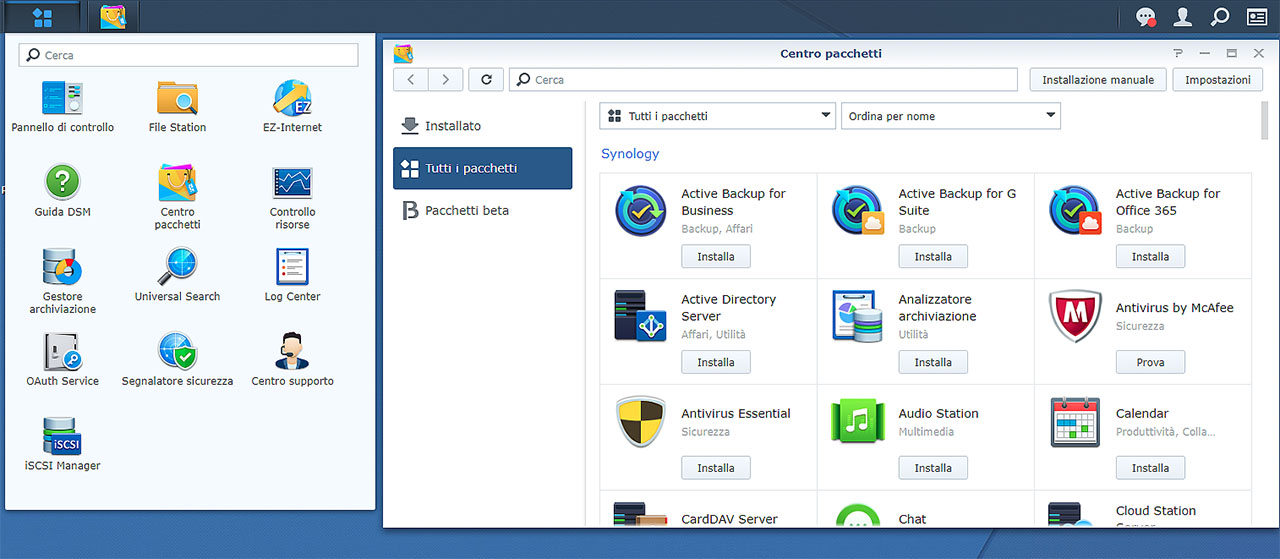Viewport: 1280px width, 559px height.
Task: Launch File Station from main menu
Action: pyautogui.click(x=177, y=99)
